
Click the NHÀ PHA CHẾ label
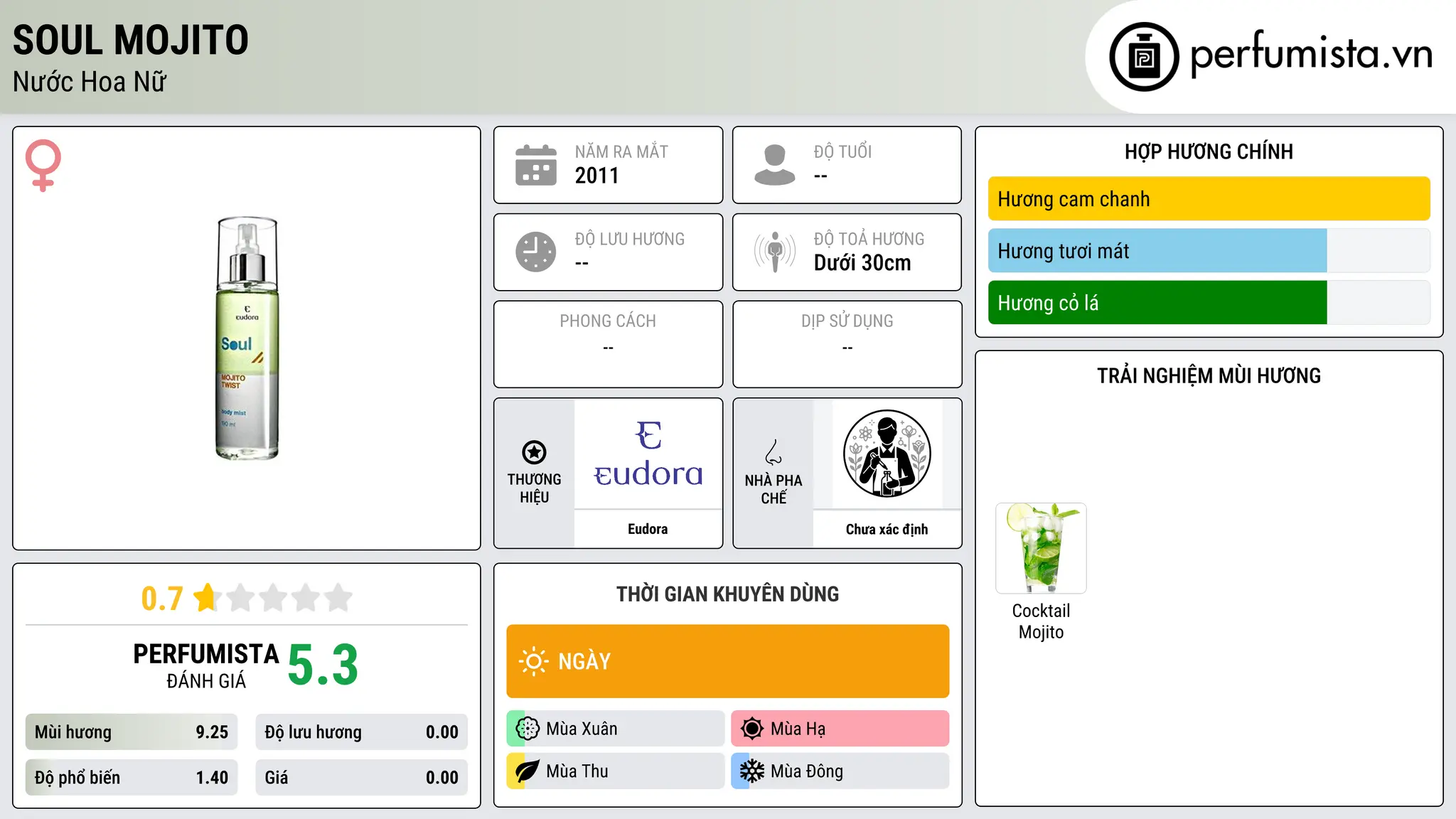(773, 489)
